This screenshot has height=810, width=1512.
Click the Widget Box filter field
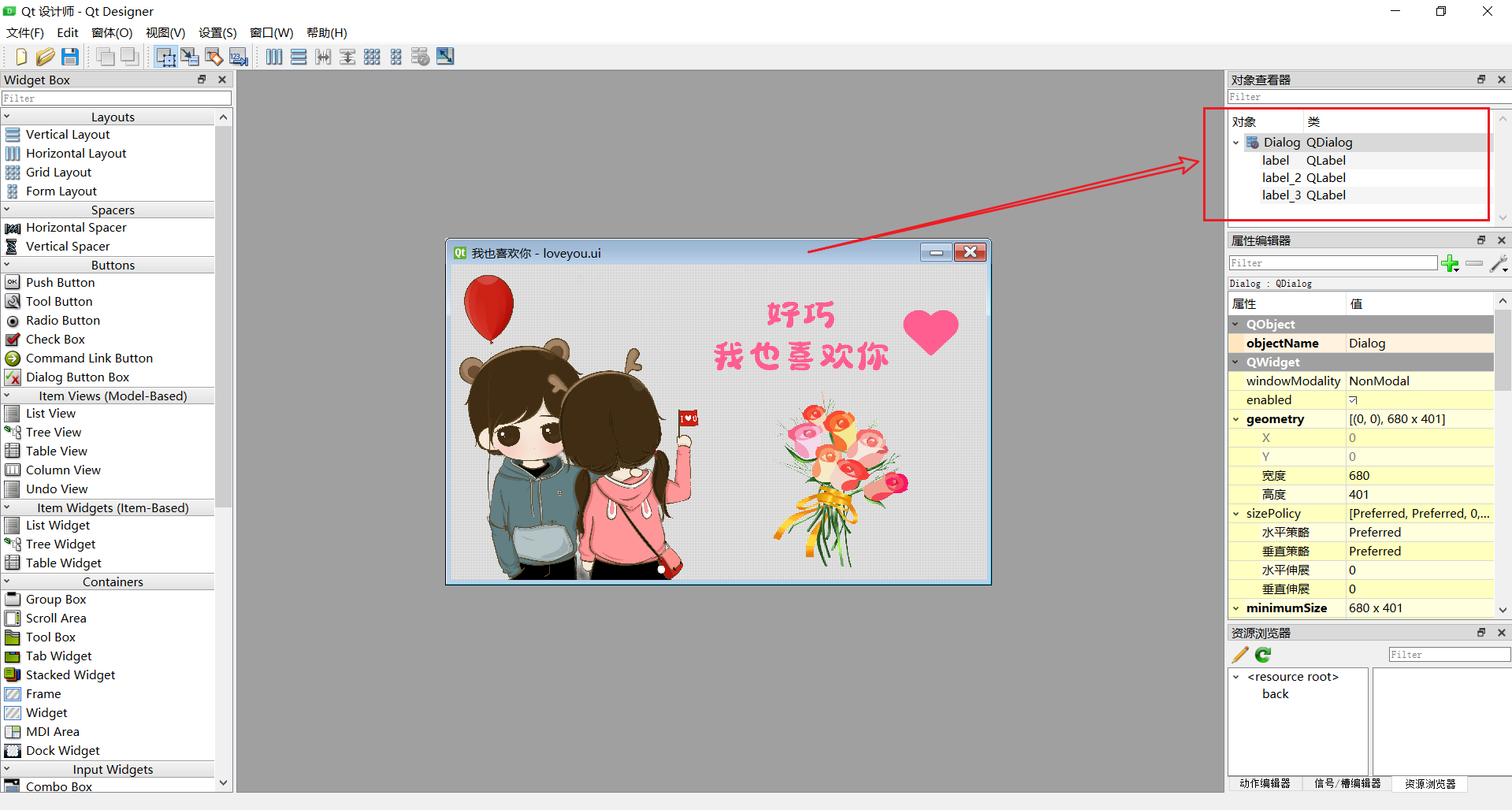tap(117, 98)
